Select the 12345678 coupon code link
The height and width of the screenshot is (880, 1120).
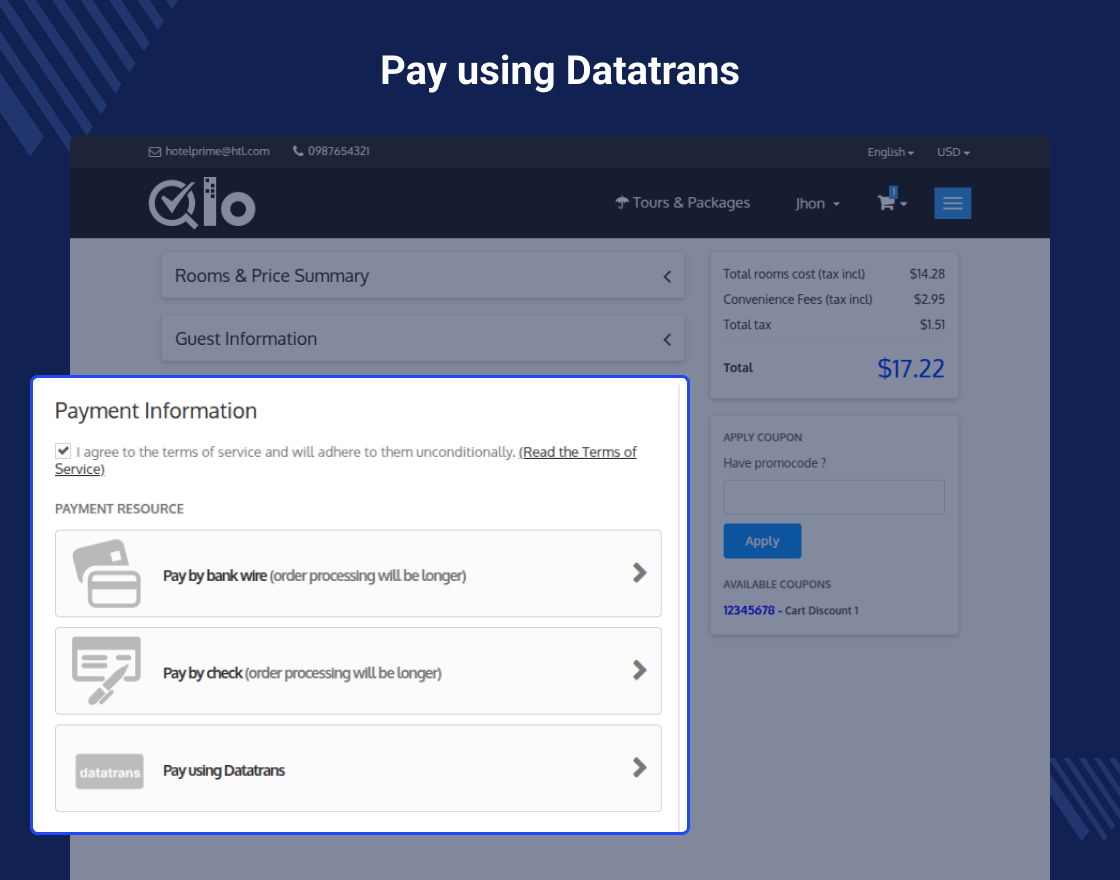(x=749, y=610)
